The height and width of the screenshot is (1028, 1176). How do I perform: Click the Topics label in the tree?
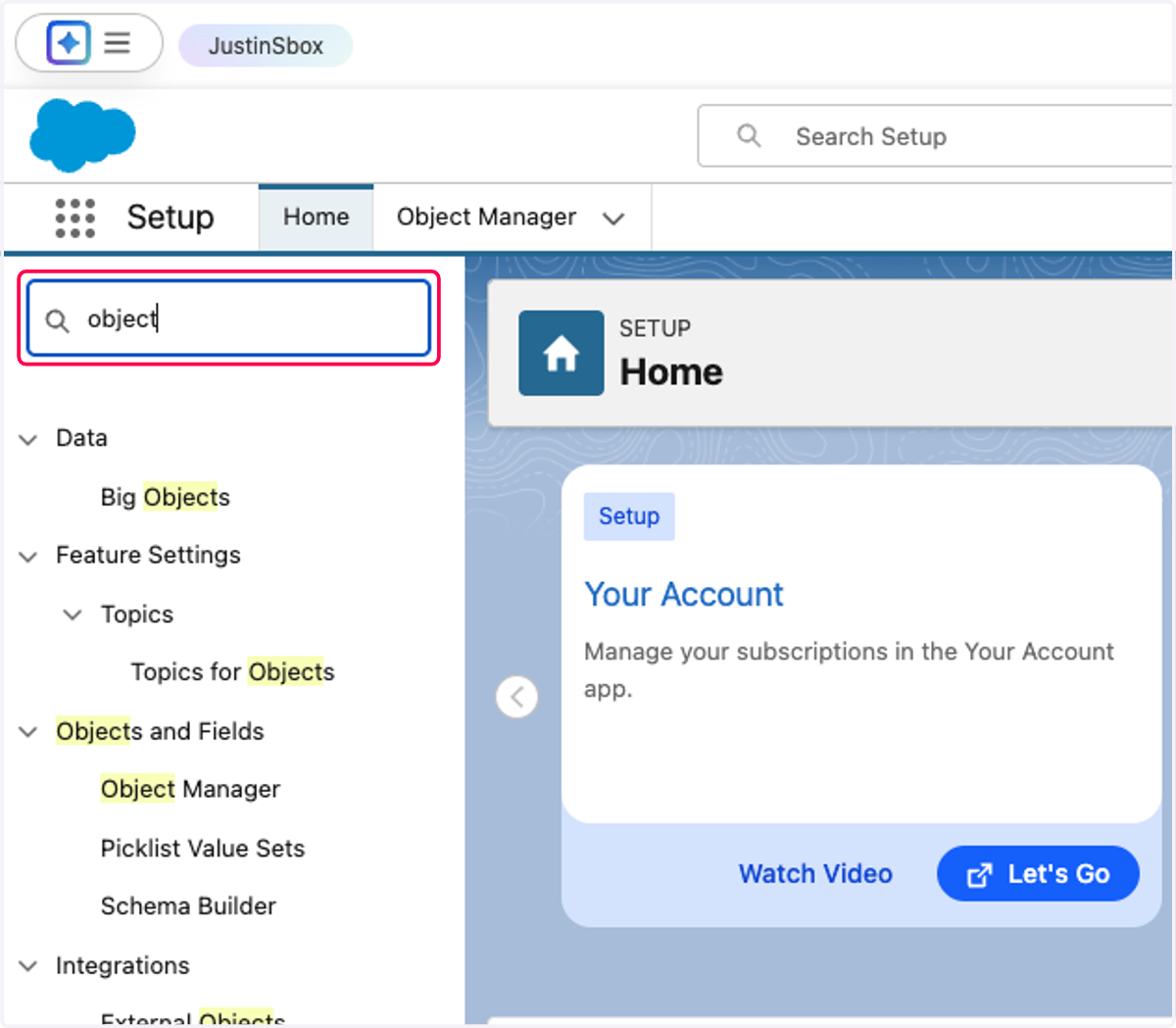[x=137, y=614]
